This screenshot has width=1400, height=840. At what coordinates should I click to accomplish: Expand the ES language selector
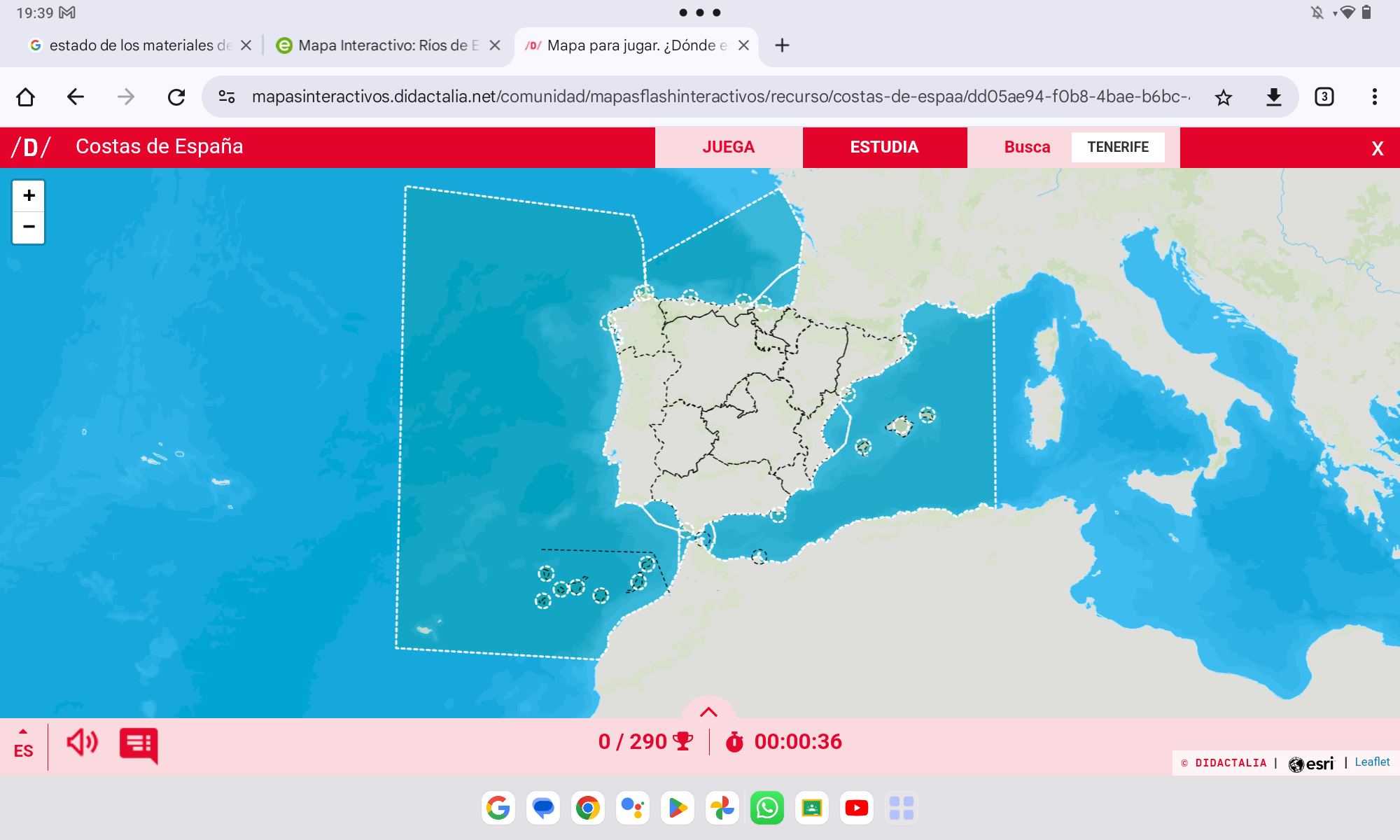point(23,746)
